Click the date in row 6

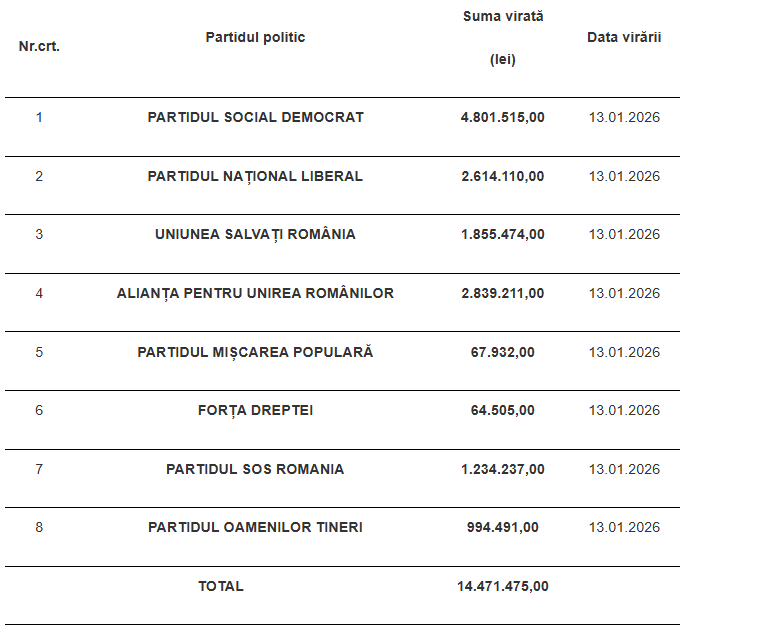point(624,411)
